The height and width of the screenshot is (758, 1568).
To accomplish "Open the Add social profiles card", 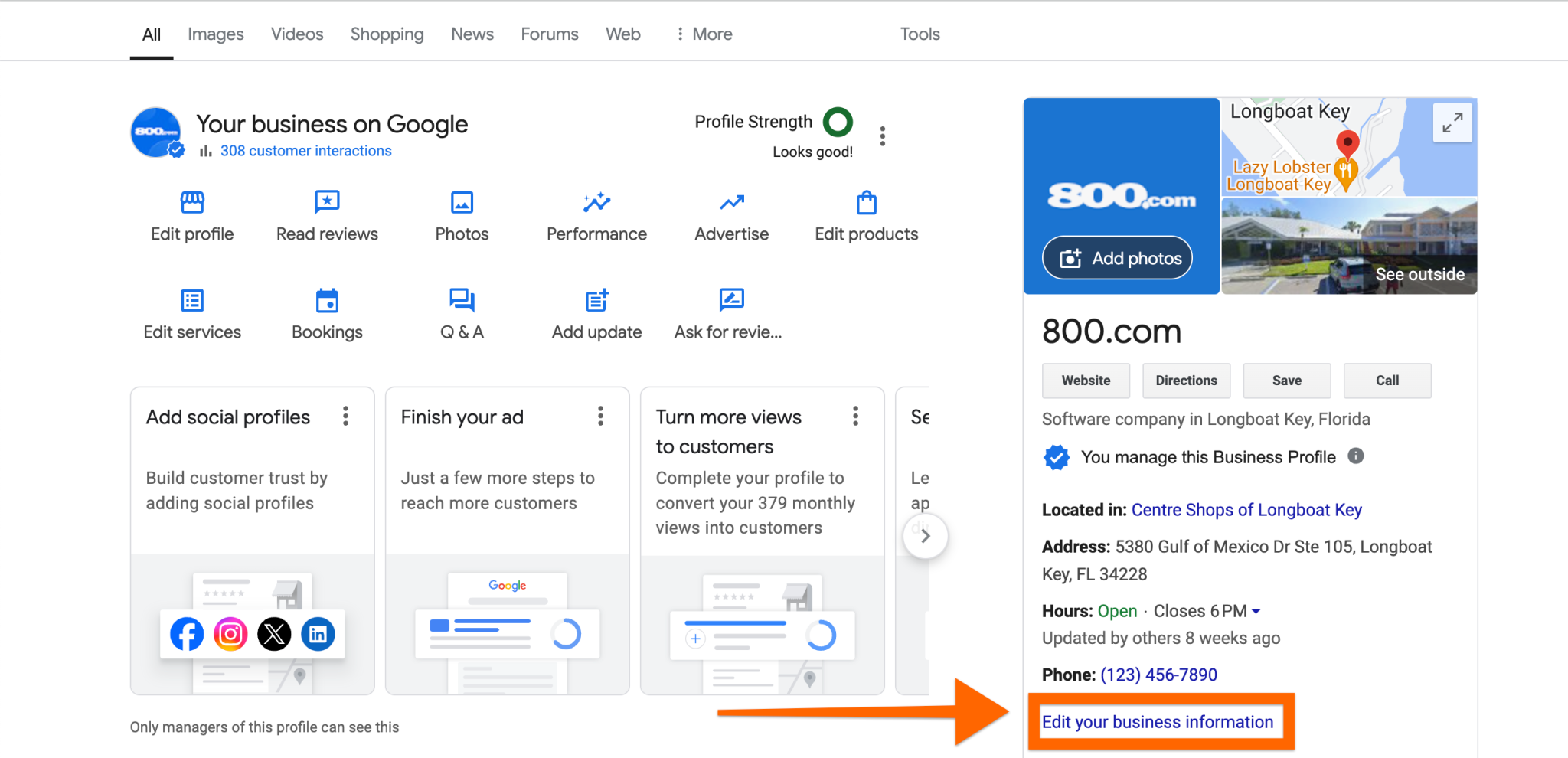I will coord(252,541).
